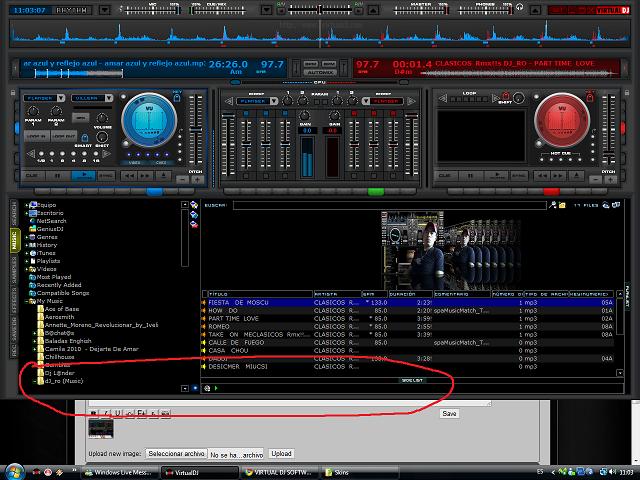This screenshot has height=480, width=640.
Task: Sync the left deck tempo
Action: point(106,176)
